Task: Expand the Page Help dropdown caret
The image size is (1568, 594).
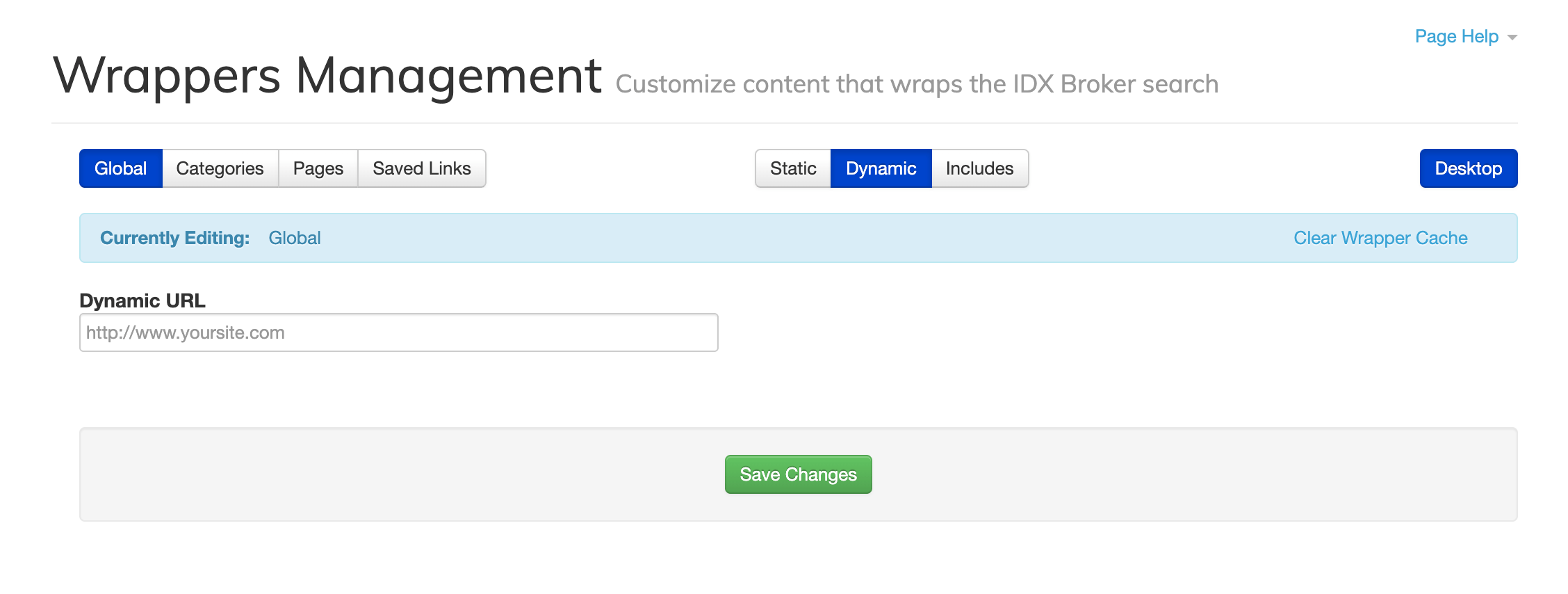Action: coord(1512,38)
